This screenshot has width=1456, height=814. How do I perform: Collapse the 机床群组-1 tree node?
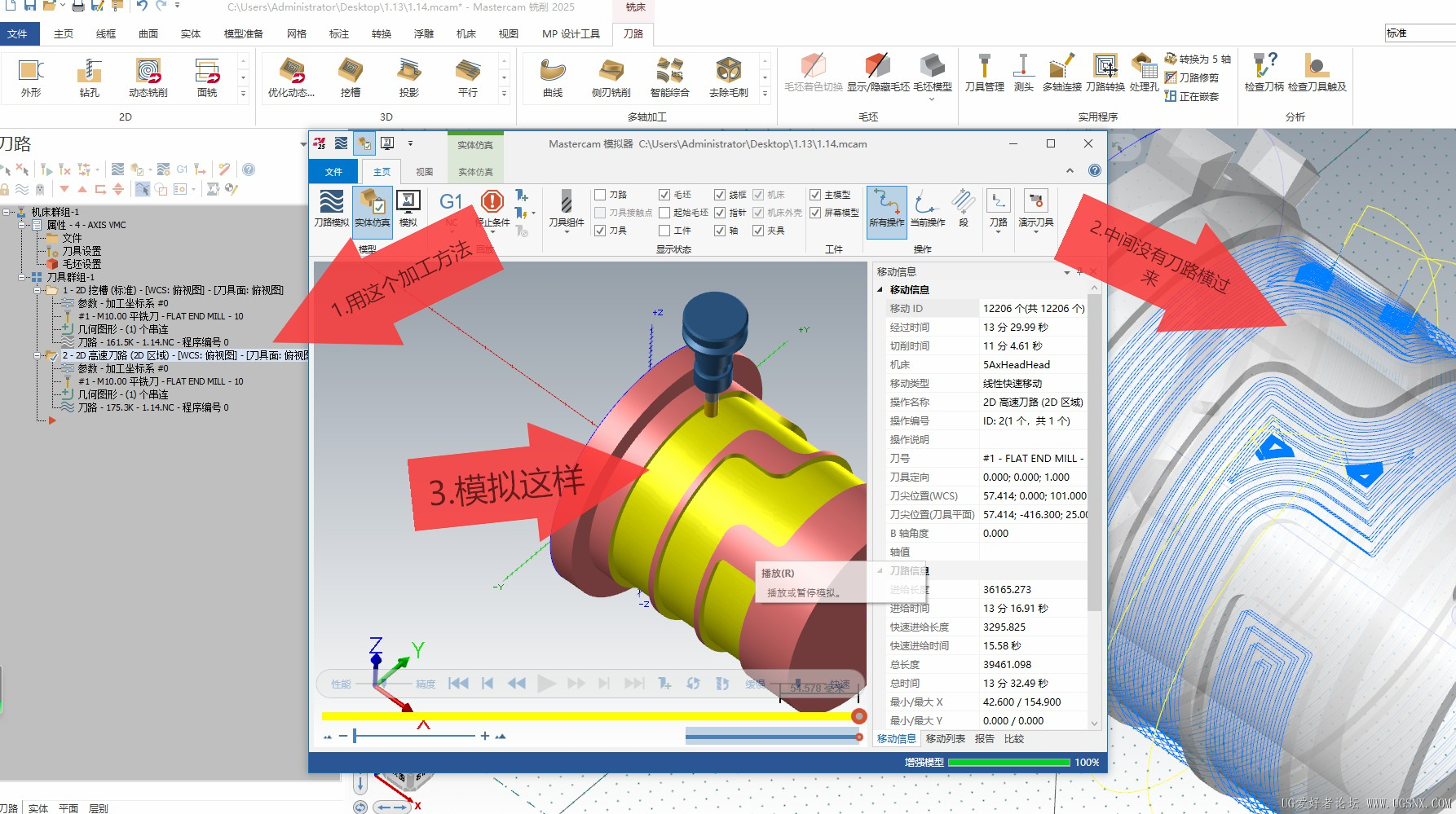(x=7, y=212)
